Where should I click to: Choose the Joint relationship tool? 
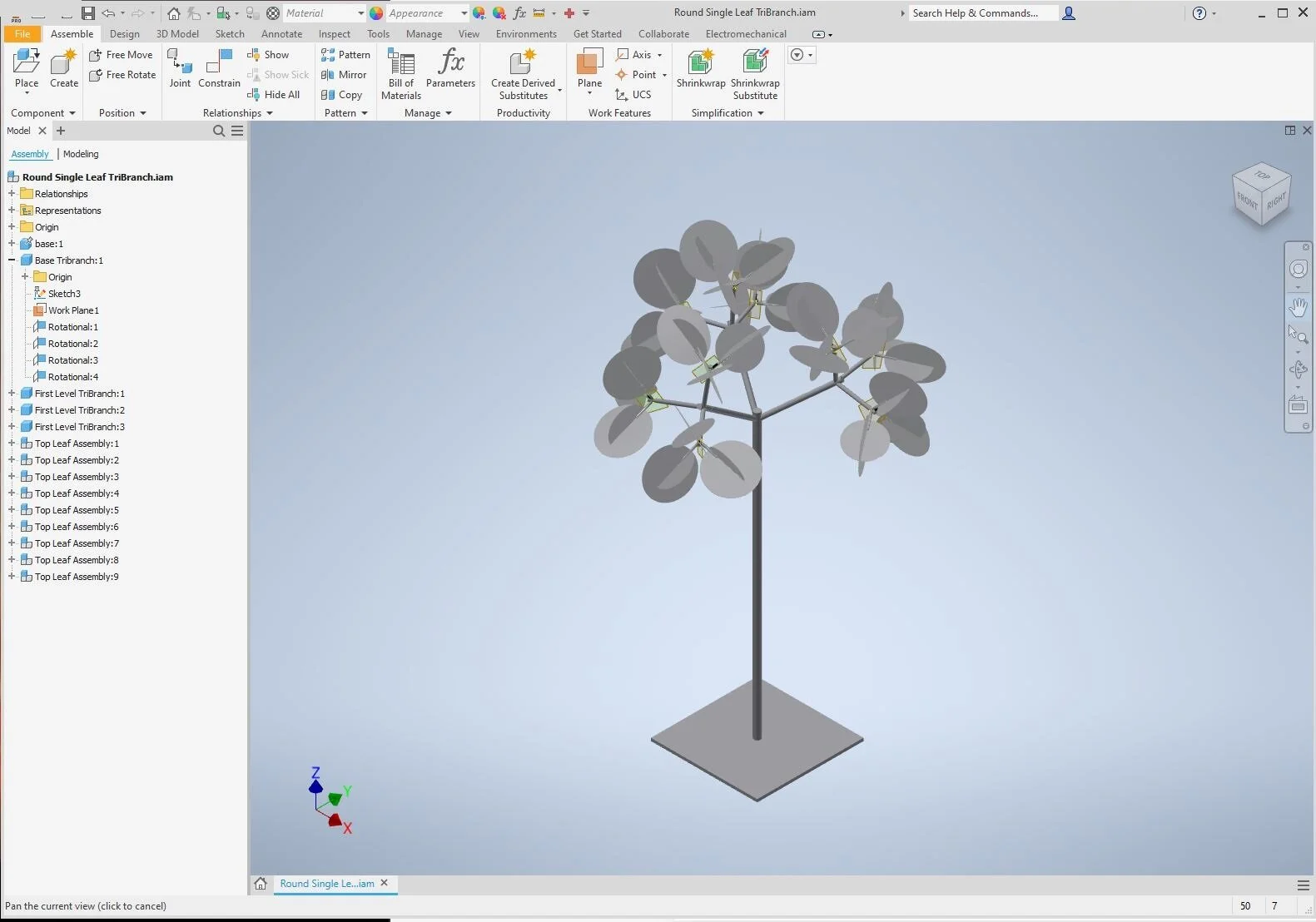[x=180, y=68]
